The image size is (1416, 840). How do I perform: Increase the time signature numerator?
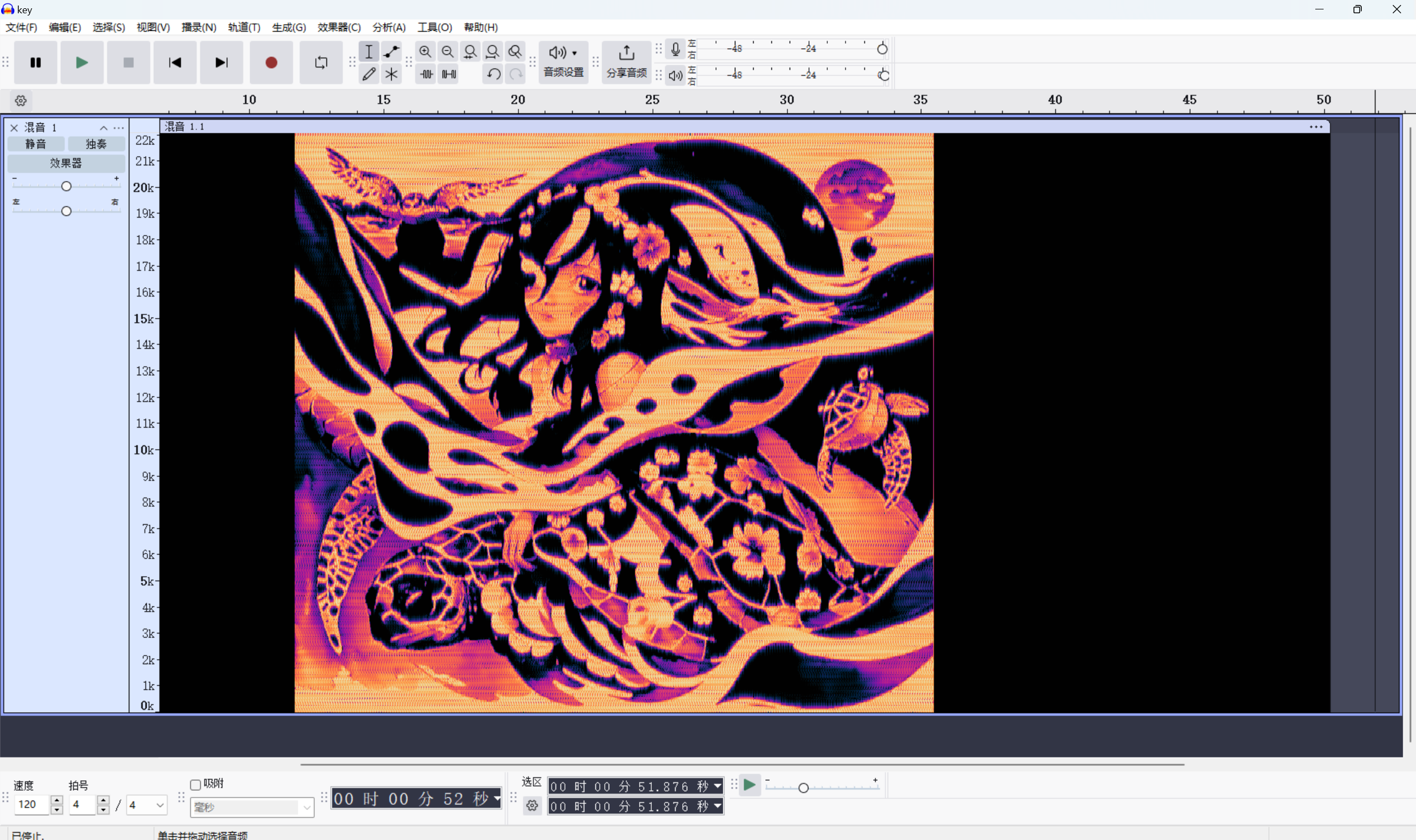103,800
